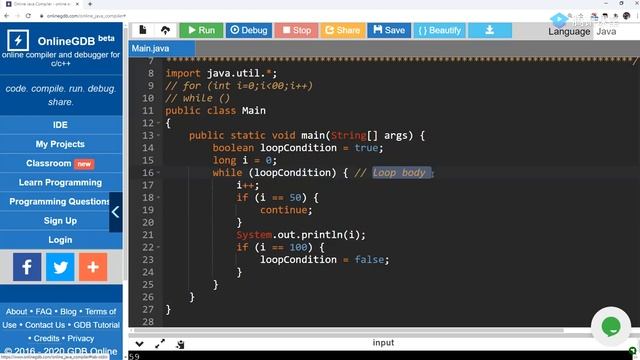Open the Blog link in the footer
640x360 pixels.
tap(68, 311)
